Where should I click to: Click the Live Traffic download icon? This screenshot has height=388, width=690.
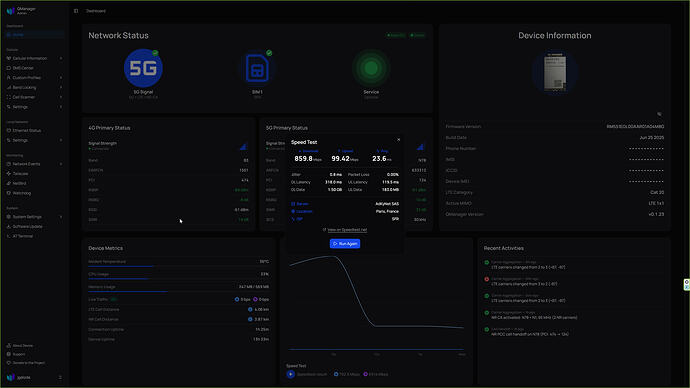tap(237, 299)
